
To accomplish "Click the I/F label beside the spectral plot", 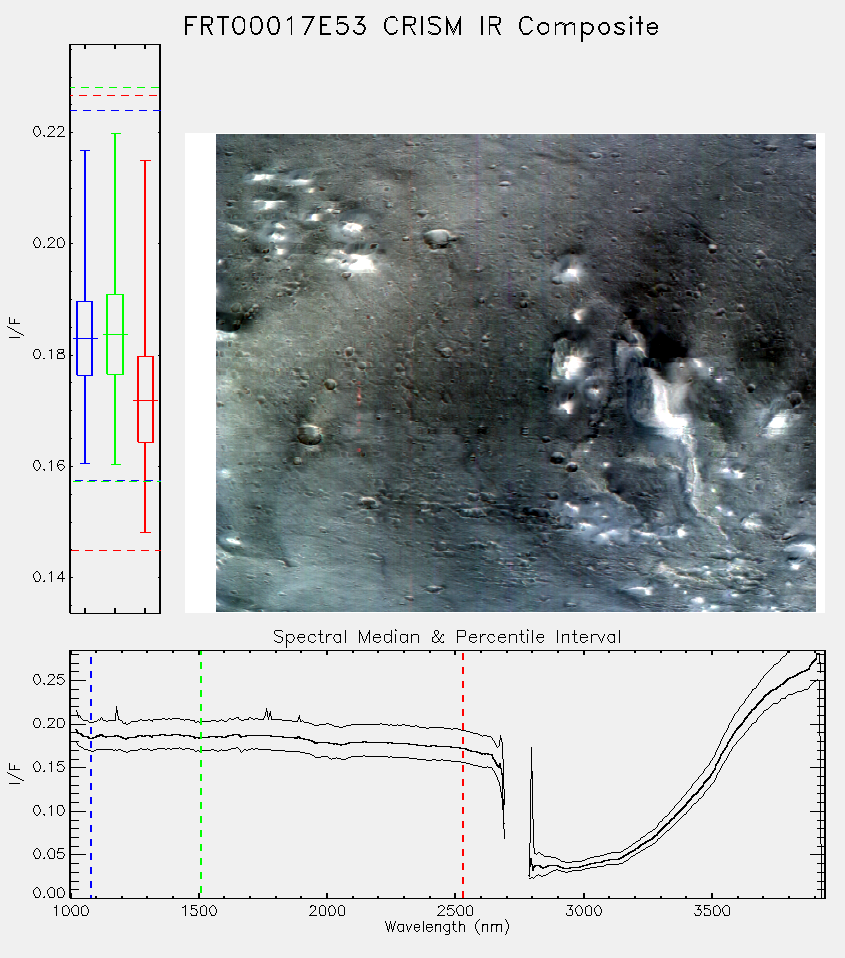I will (16, 774).
